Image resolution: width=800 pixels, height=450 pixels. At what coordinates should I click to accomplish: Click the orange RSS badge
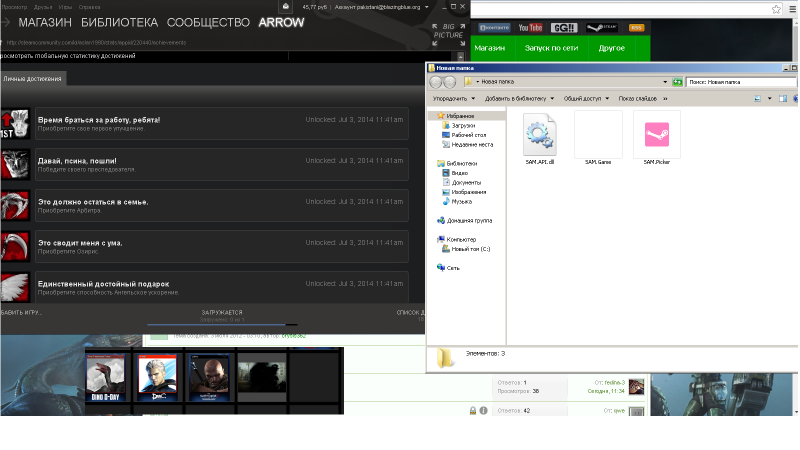636,28
